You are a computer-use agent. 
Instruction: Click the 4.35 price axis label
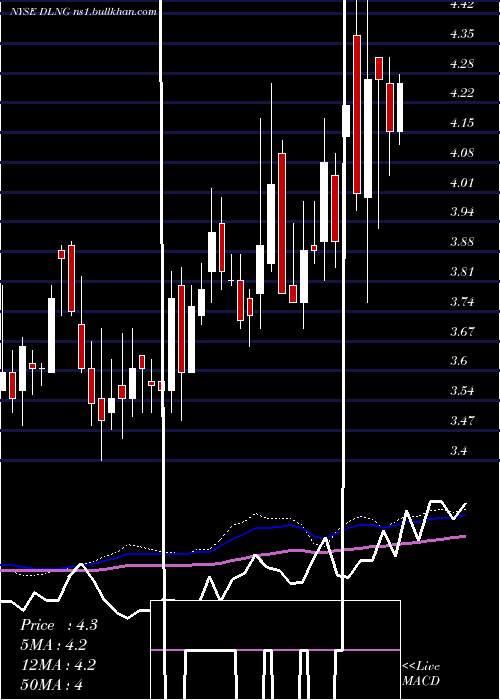[x=462, y=34]
